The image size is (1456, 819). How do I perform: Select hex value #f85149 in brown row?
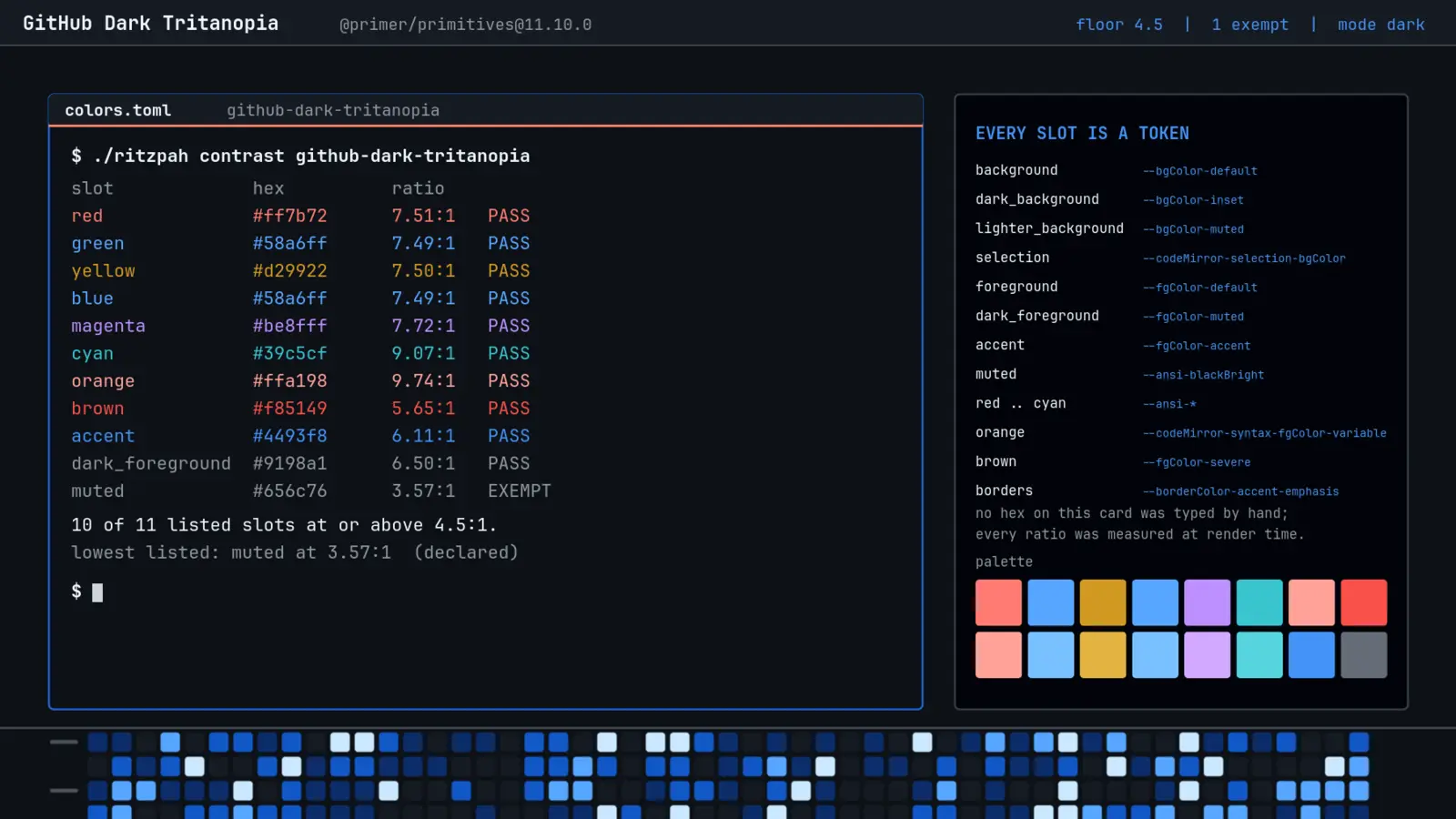pyautogui.click(x=289, y=409)
